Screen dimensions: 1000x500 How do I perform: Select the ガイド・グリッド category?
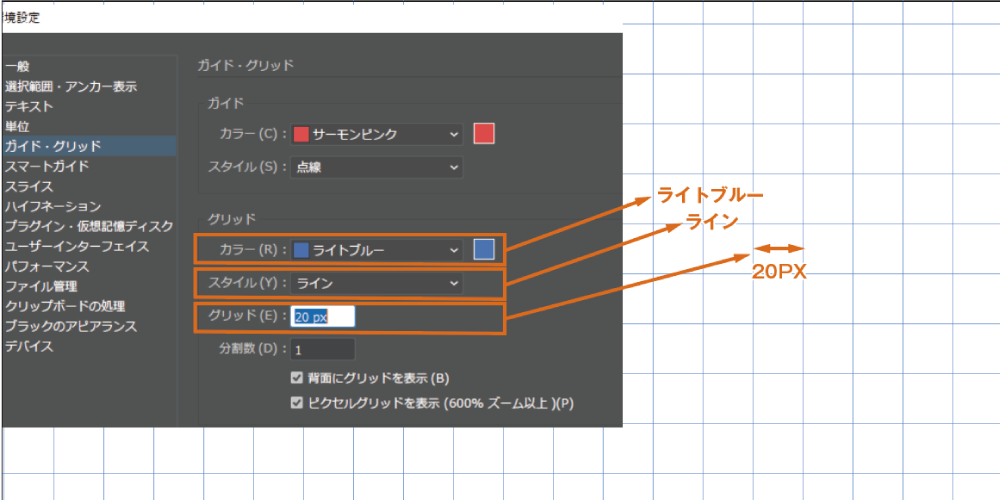(x=89, y=146)
